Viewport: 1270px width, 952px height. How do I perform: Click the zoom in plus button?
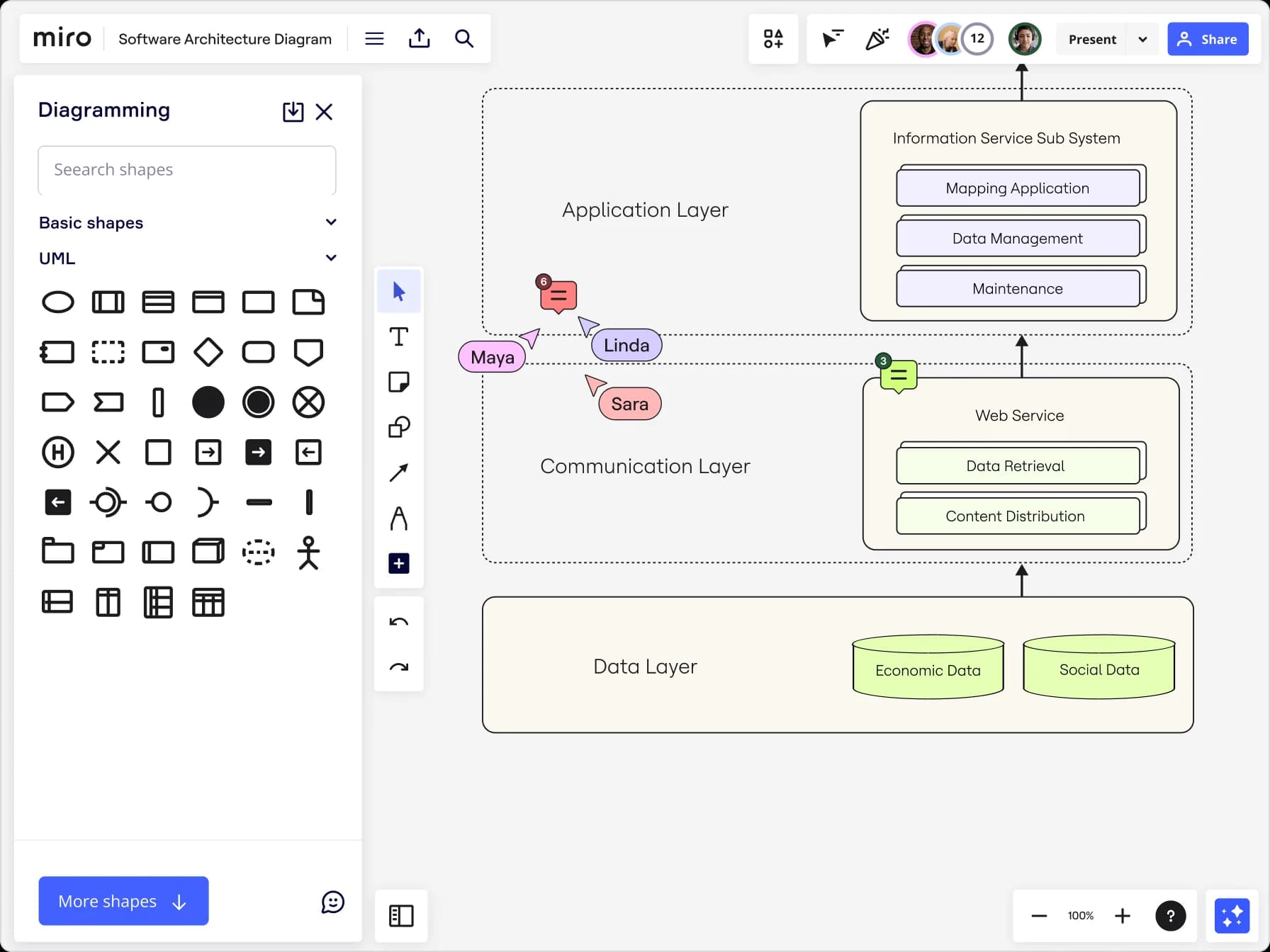[x=1123, y=916]
